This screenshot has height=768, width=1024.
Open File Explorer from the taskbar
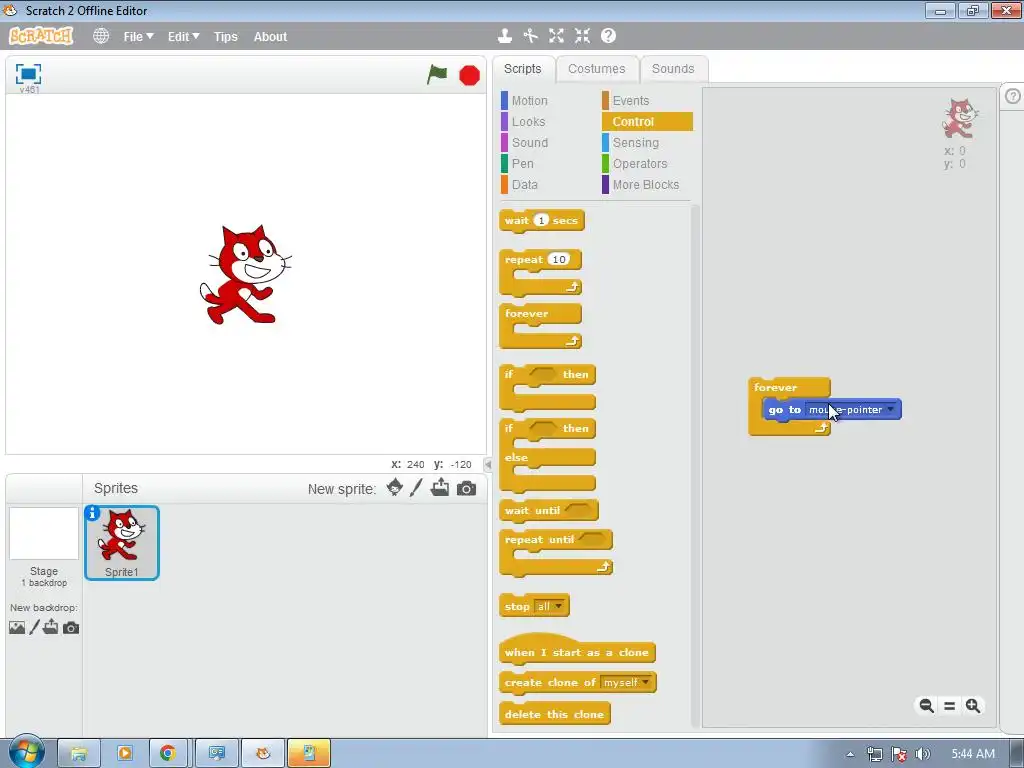(78, 753)
